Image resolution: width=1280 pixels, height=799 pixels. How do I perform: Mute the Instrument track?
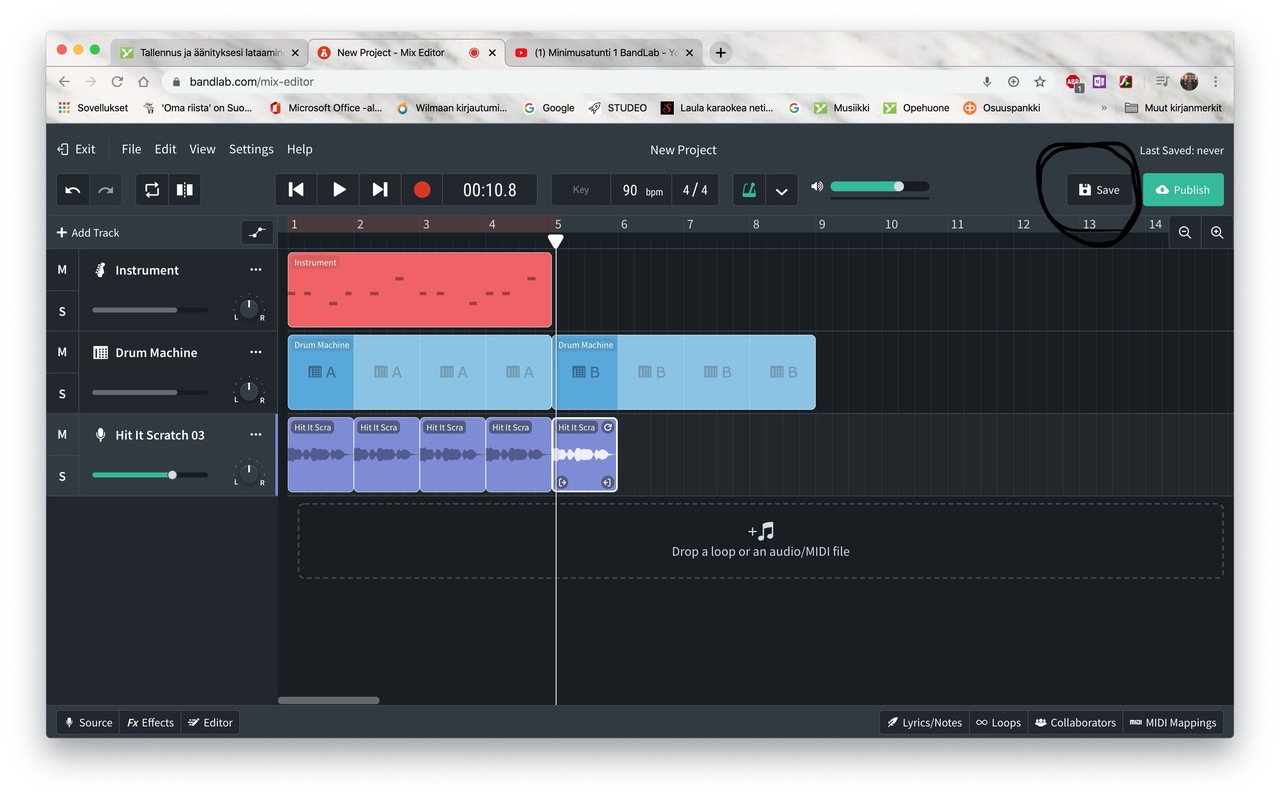[62, 270]
